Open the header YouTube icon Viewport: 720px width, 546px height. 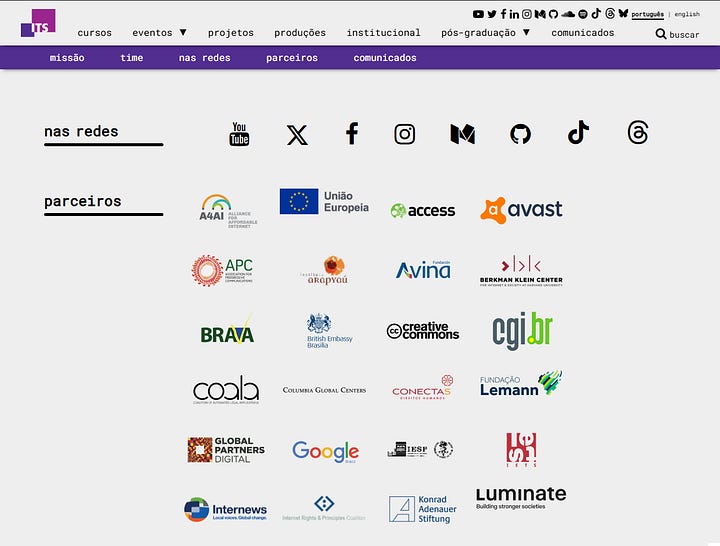click(x=478, y=14)
